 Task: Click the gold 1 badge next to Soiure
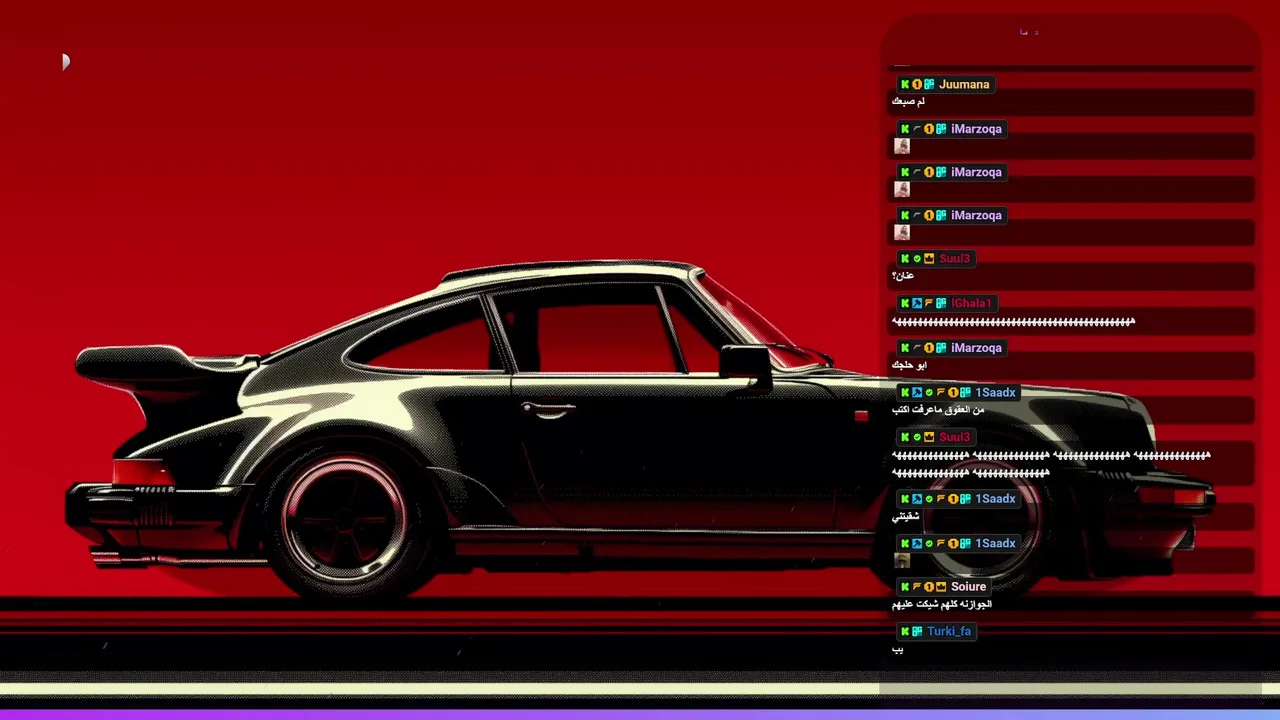click(929, 587)
